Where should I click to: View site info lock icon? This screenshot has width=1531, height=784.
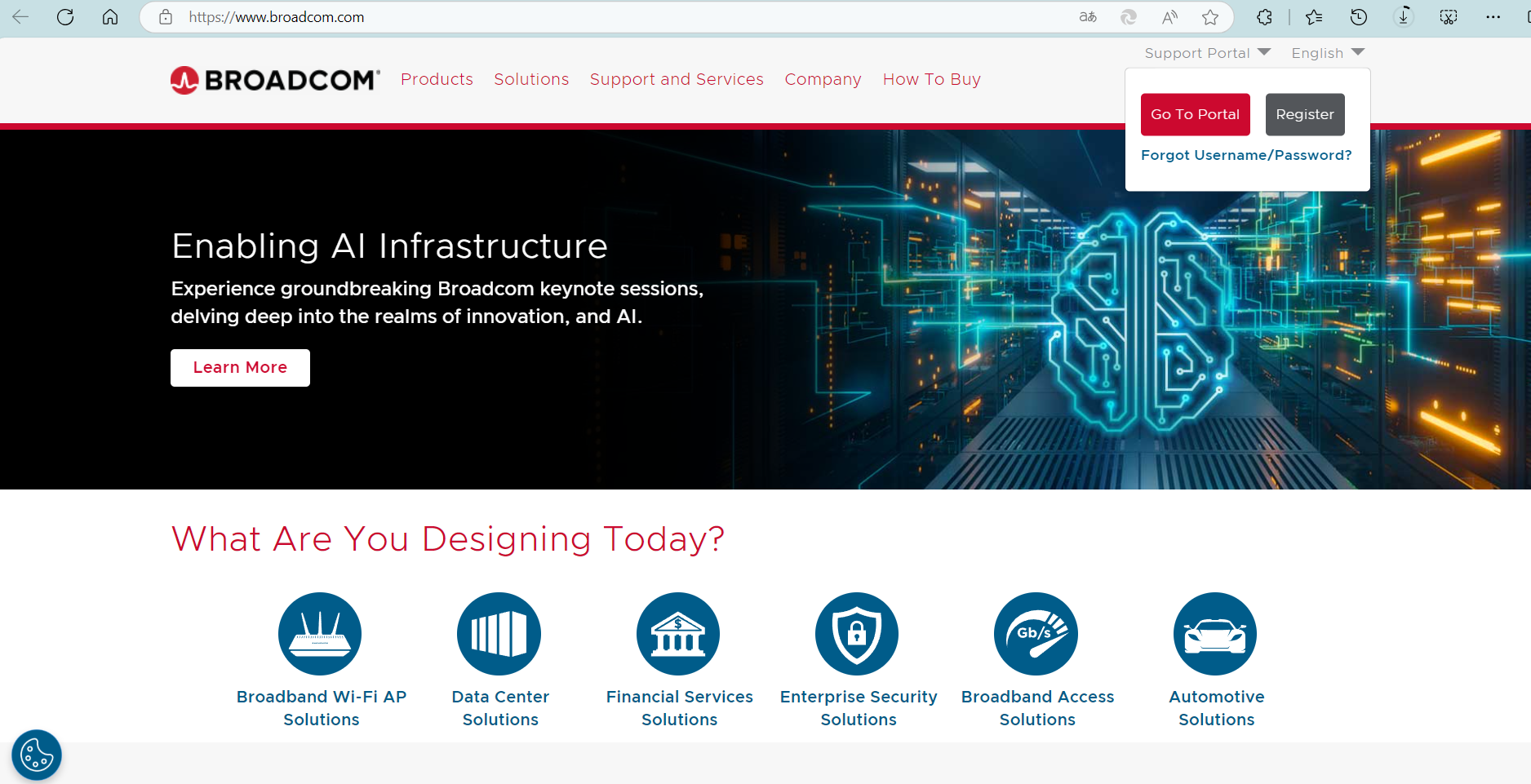166,17
